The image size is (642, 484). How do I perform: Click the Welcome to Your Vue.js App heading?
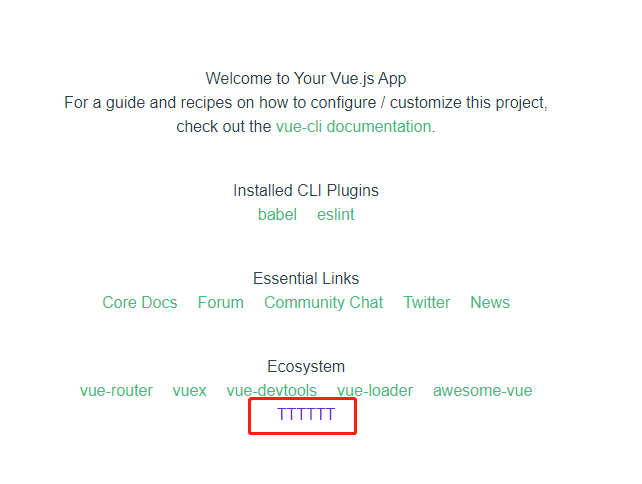306,79
